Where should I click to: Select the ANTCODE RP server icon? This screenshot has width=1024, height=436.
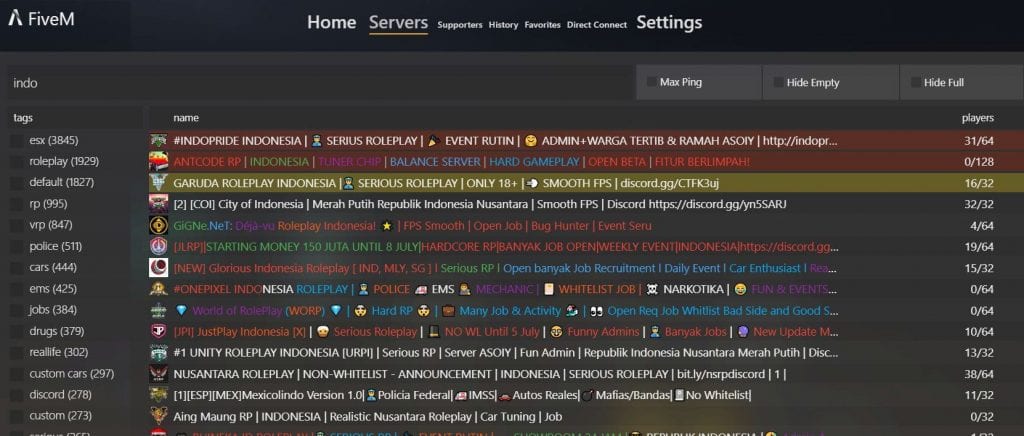click(x=158, y=162)
